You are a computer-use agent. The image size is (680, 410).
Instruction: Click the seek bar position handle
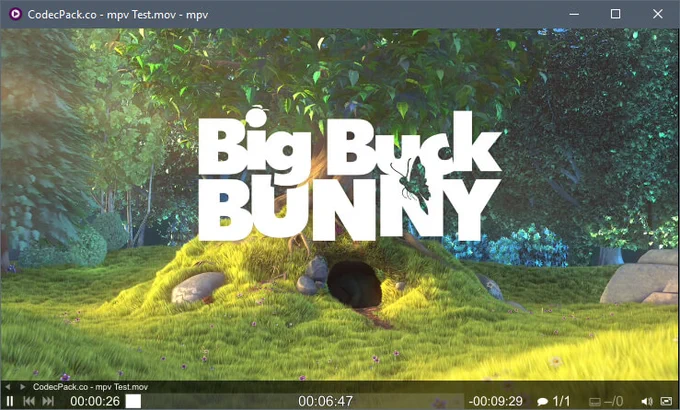134,401
